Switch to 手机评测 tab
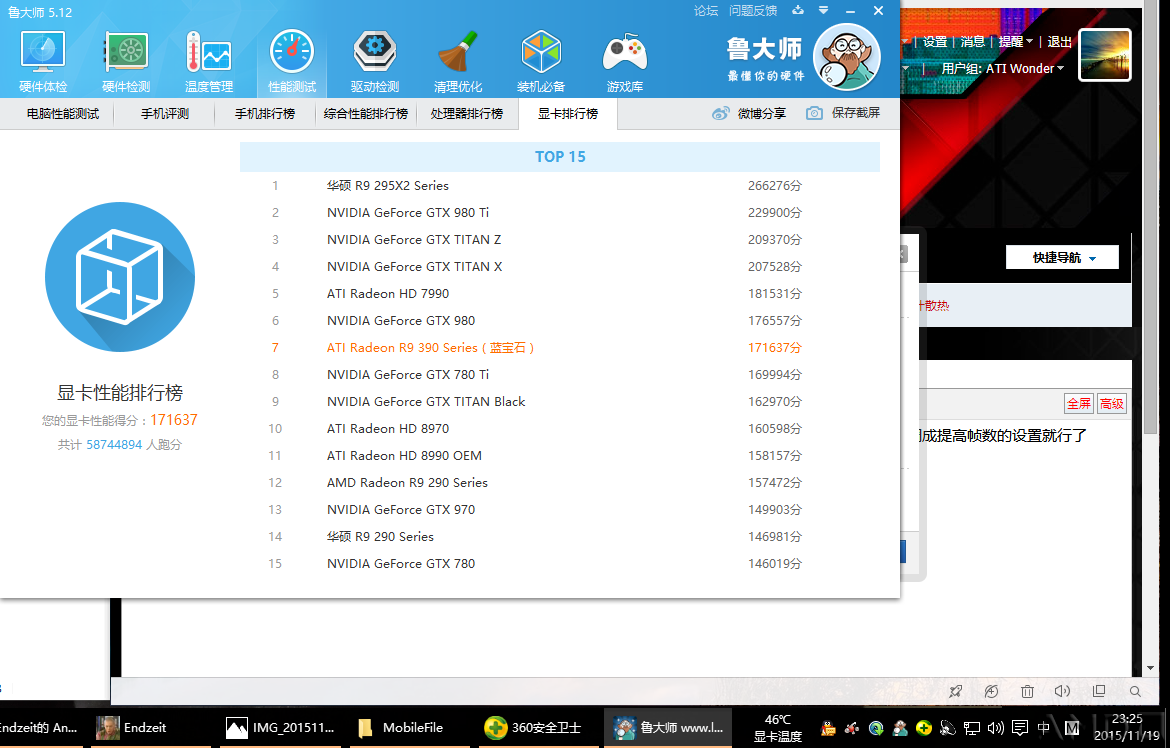The height and width of the screenshot is (748, 1170). (165, 113)
